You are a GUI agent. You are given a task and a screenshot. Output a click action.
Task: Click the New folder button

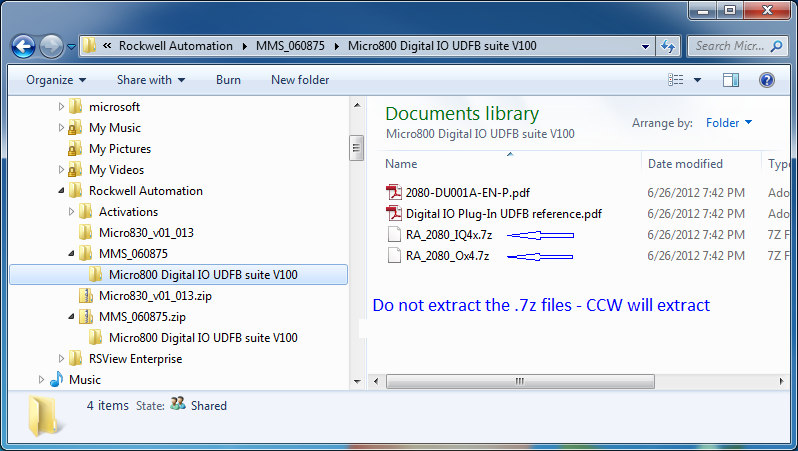(x=300, y=80)
